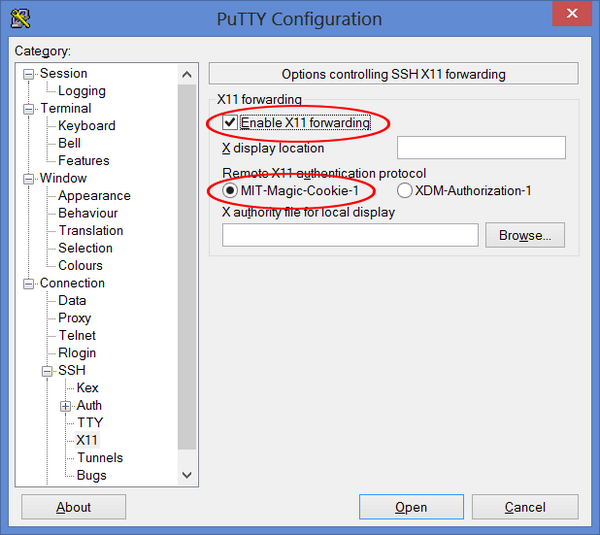Click the X display location field
The image size is (600, 535).
coord(481,148)
